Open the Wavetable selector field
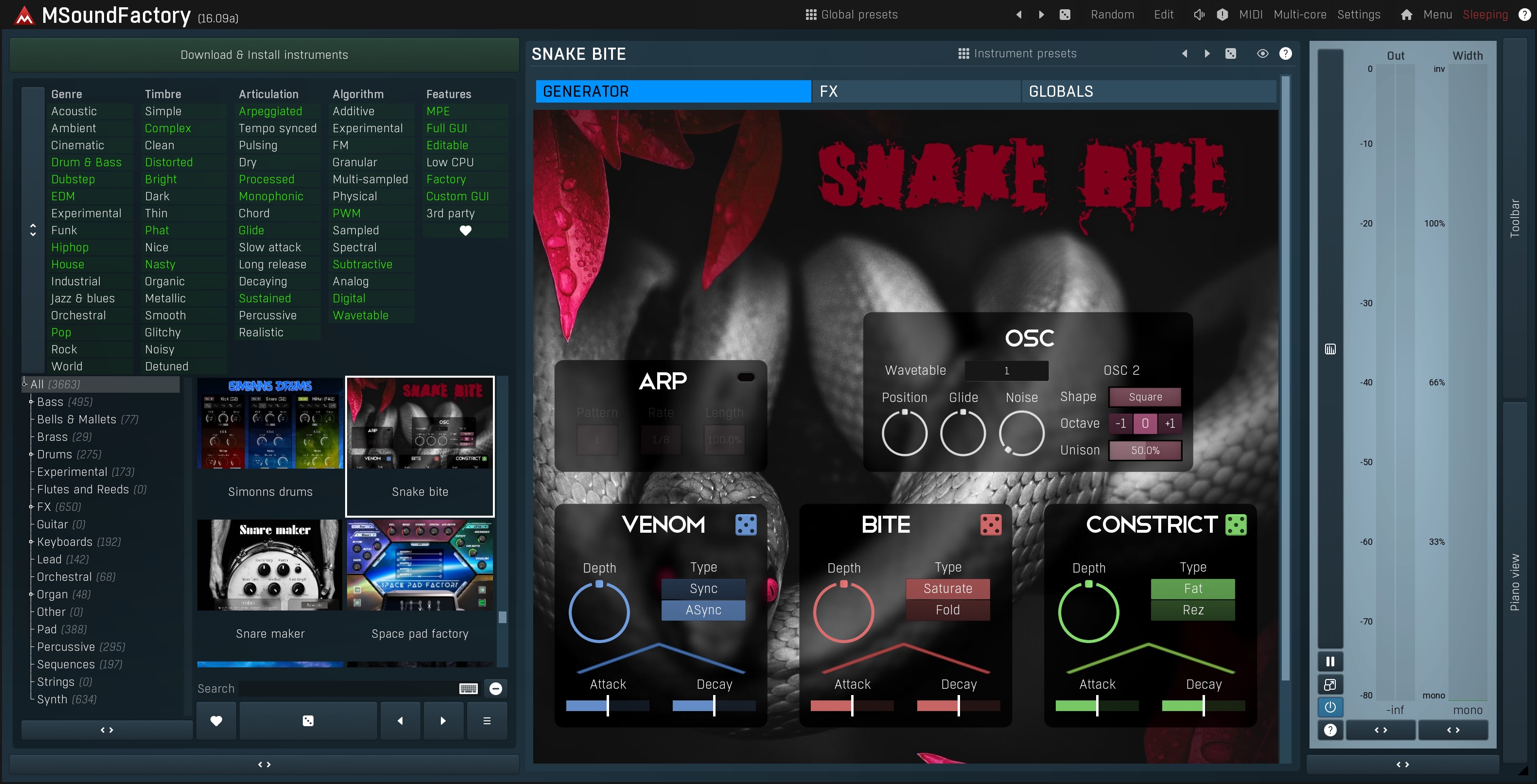The image size is (1537, 784). [1007, 370]
